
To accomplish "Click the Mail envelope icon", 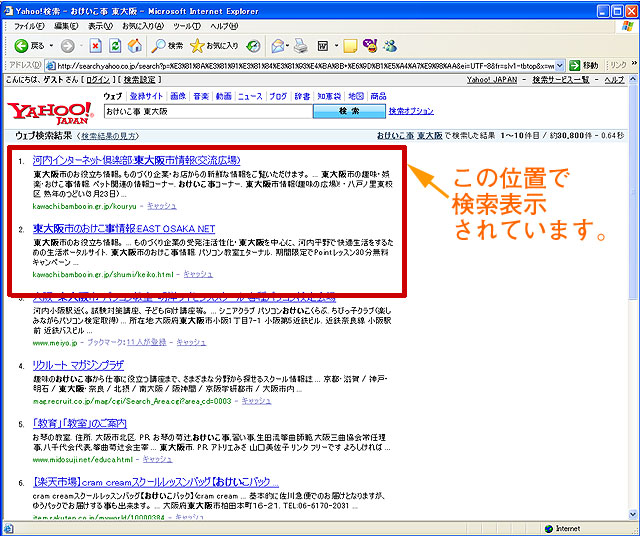I will (x=278, y=46).
